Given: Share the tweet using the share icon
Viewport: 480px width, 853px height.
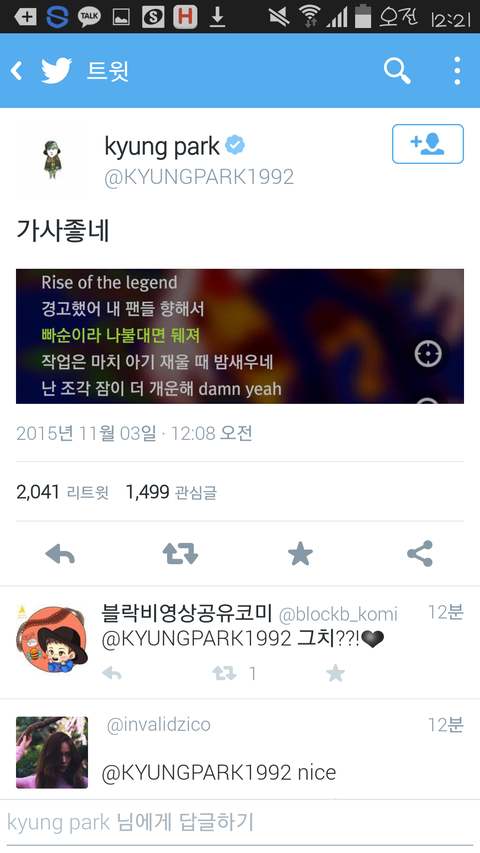Looking at the screenshot, I should 420,554.
